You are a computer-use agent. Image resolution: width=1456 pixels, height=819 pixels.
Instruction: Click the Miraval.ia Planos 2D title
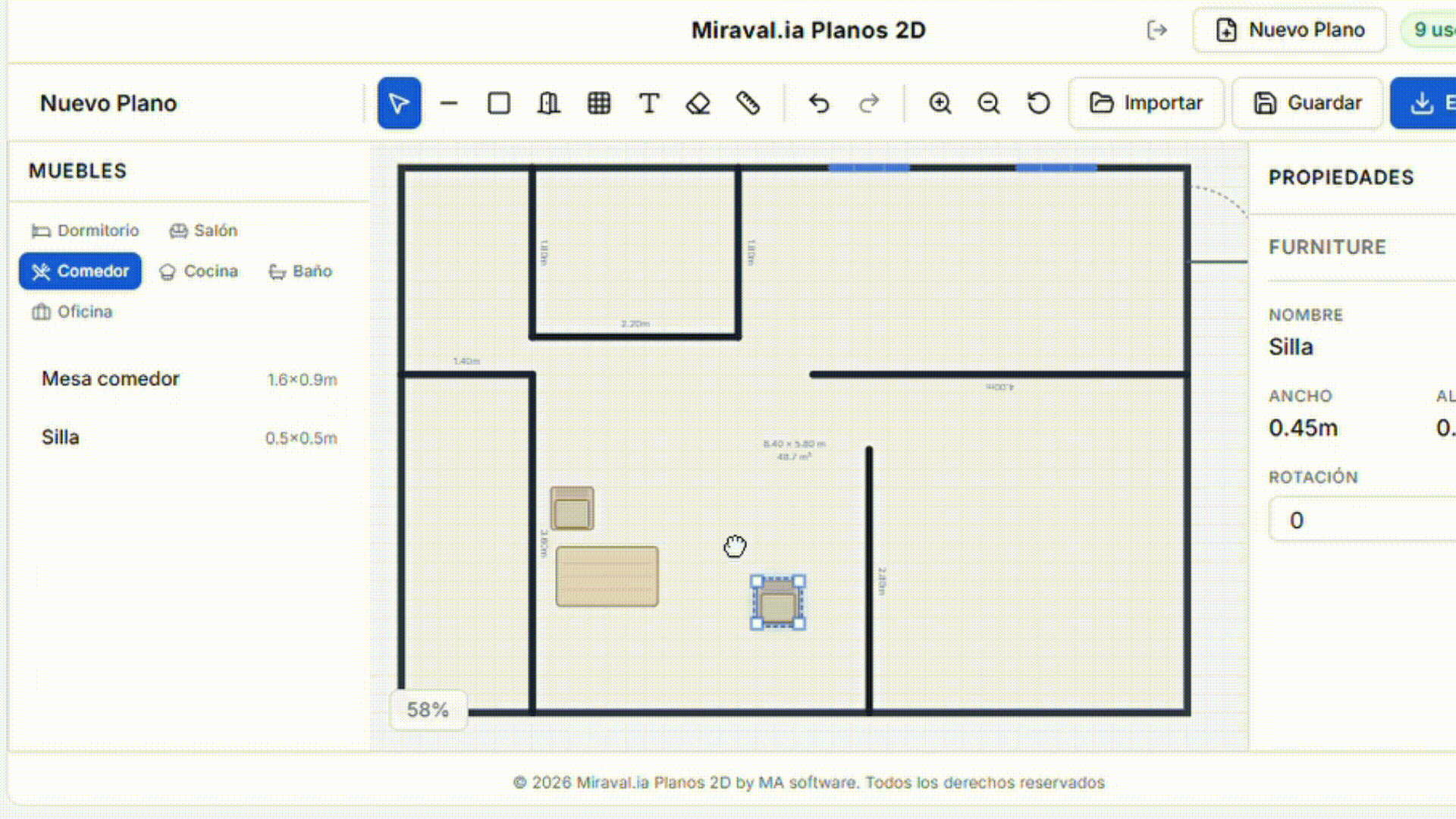click(x=808, y=30)
